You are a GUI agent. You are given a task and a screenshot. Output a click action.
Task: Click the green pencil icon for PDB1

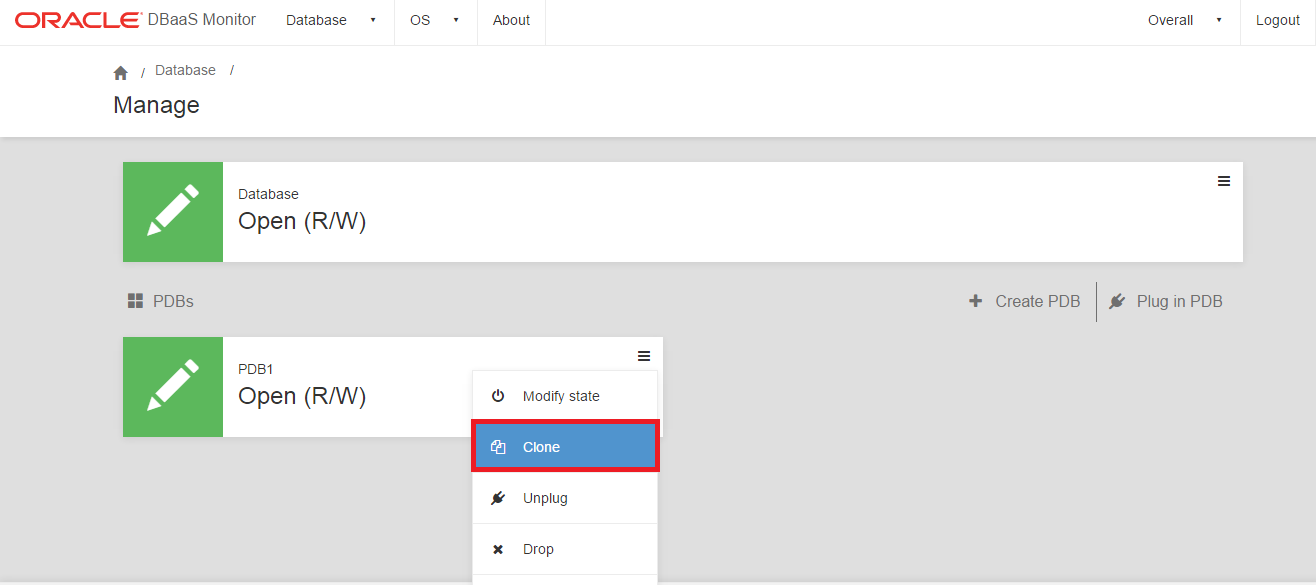[x=173, y=387]
